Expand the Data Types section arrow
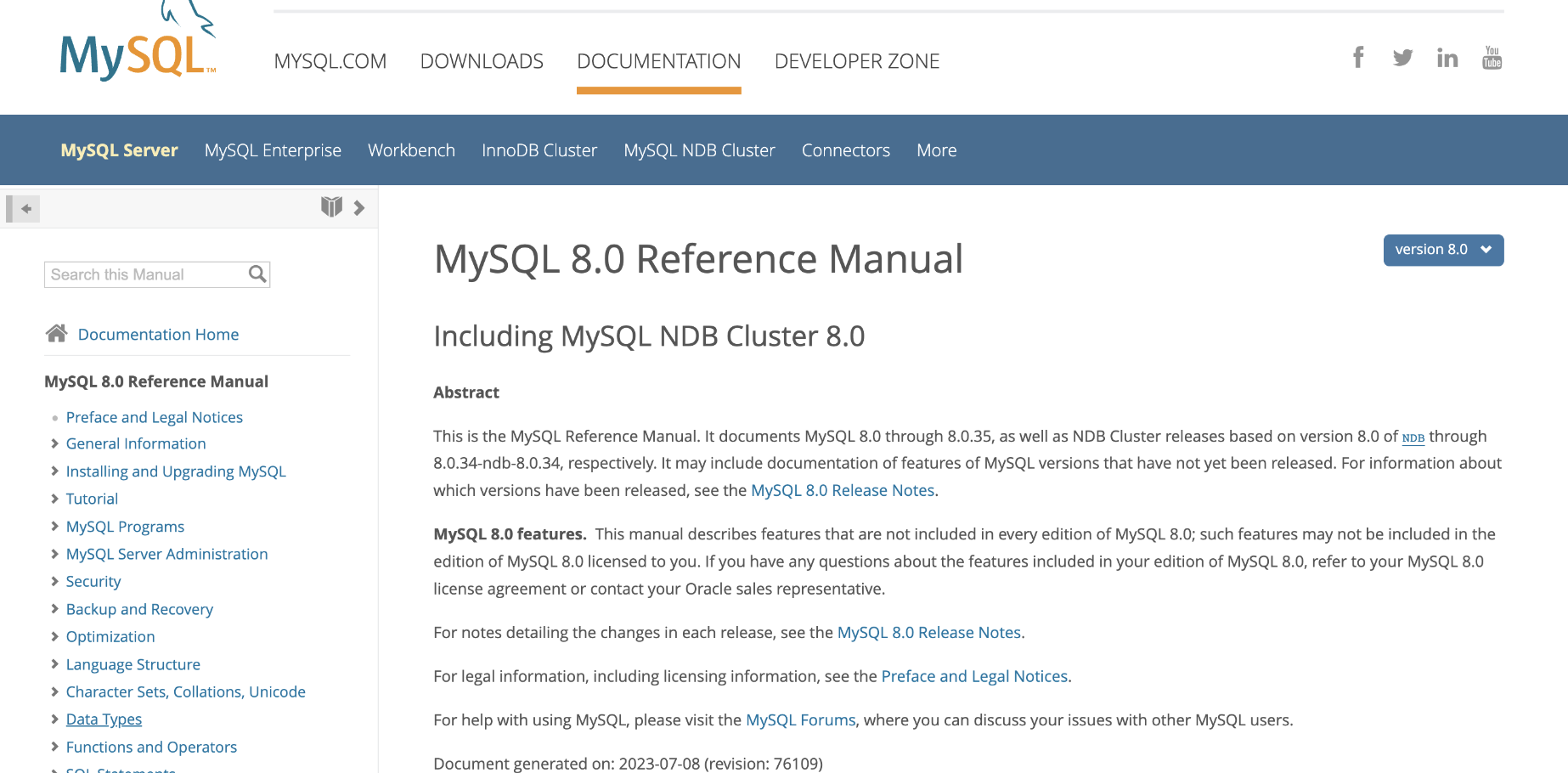The width and height of the screenshot is (1568, 773). (54, 719)
